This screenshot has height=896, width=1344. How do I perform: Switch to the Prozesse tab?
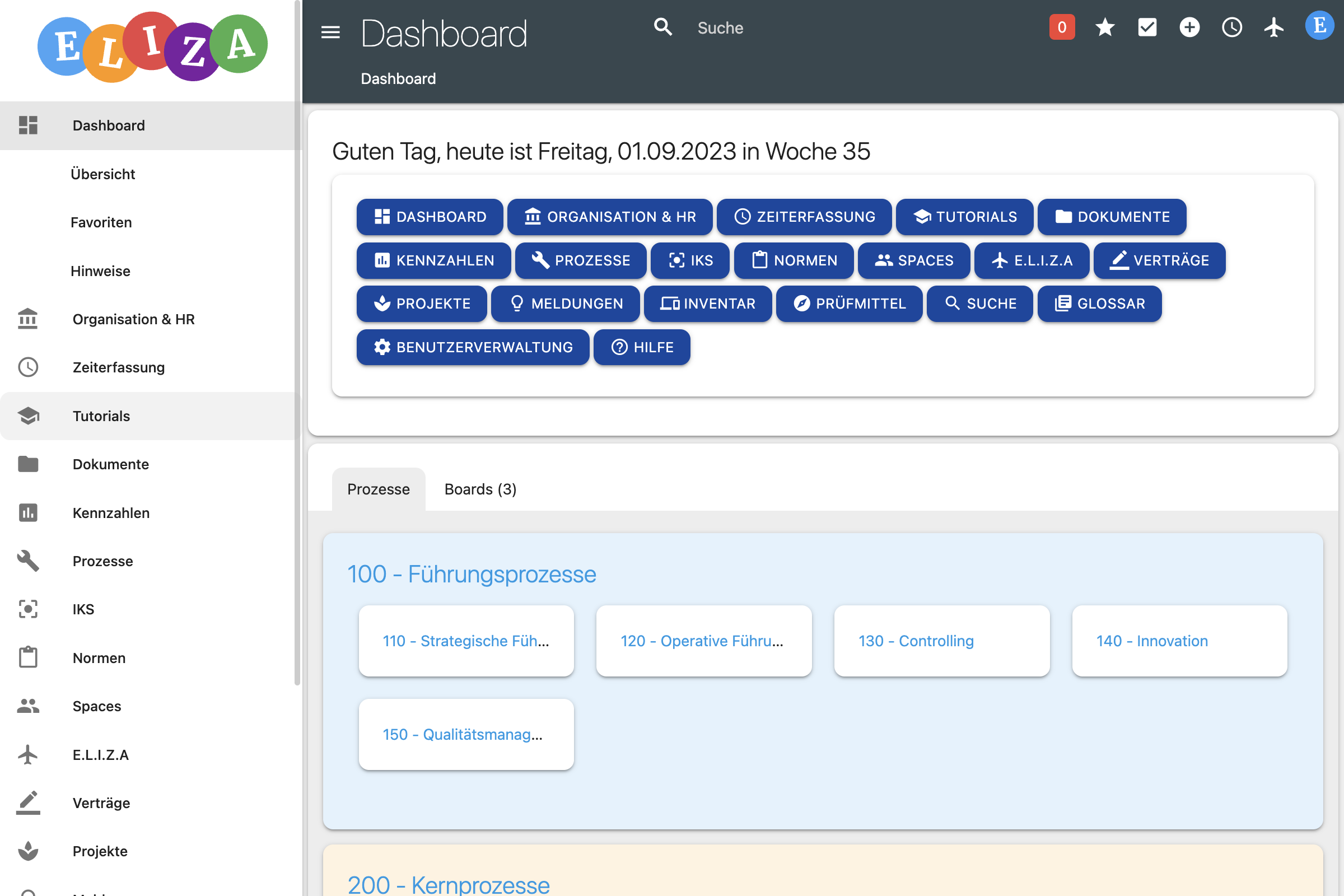coord(379,489)
